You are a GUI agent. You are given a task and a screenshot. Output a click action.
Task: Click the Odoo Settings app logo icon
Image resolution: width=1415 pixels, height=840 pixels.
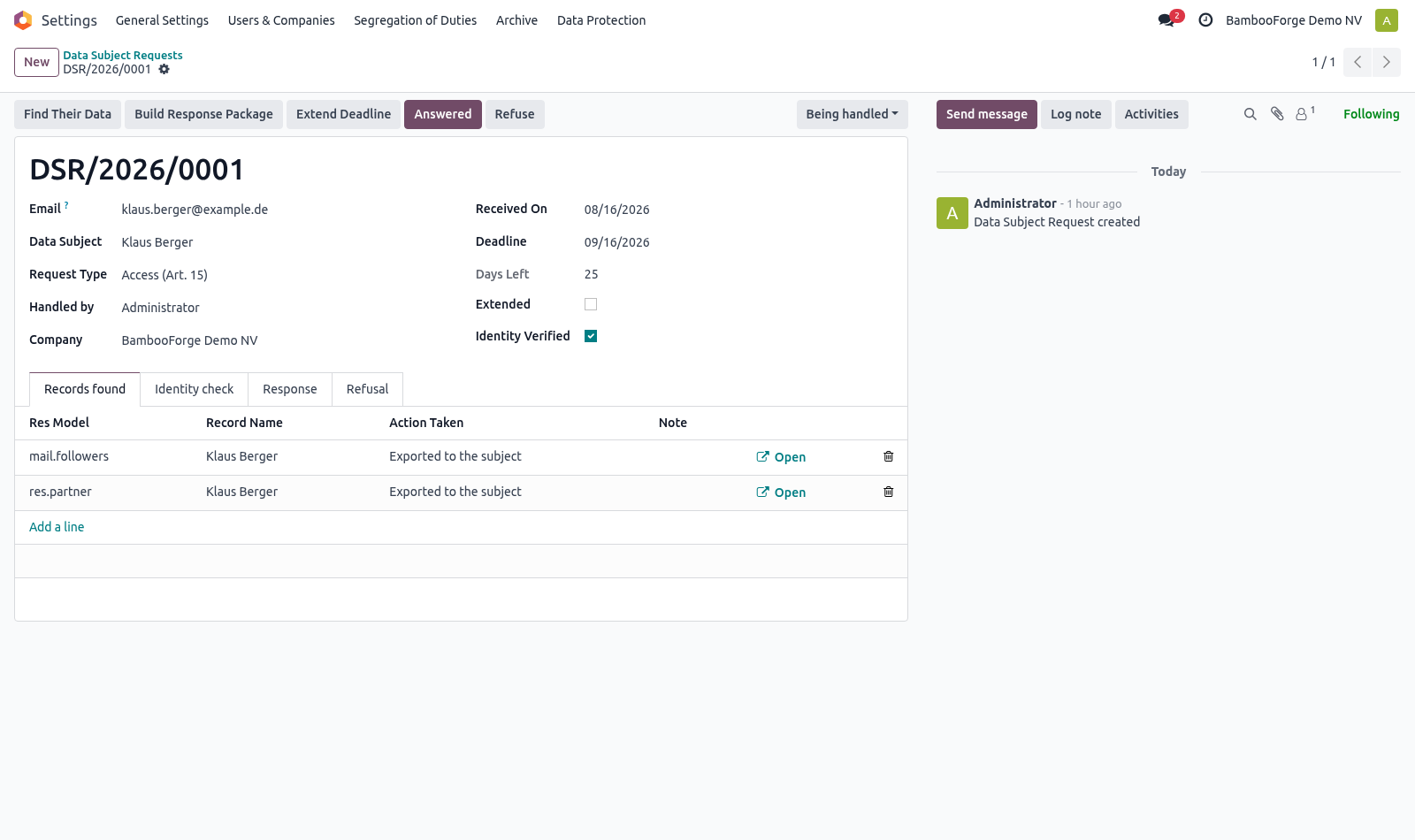coord(23,20)
